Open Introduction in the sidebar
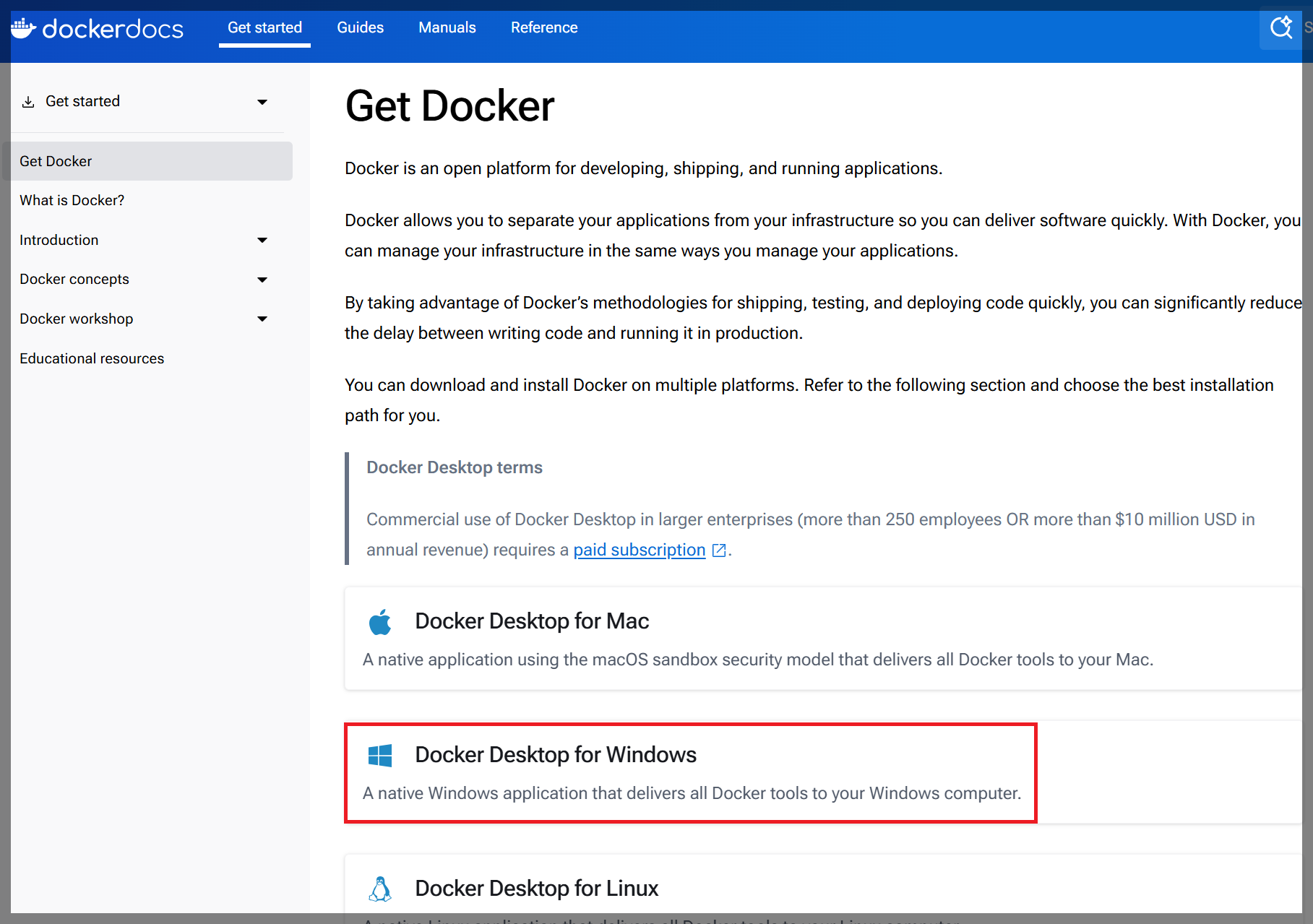 click(59, 240)
